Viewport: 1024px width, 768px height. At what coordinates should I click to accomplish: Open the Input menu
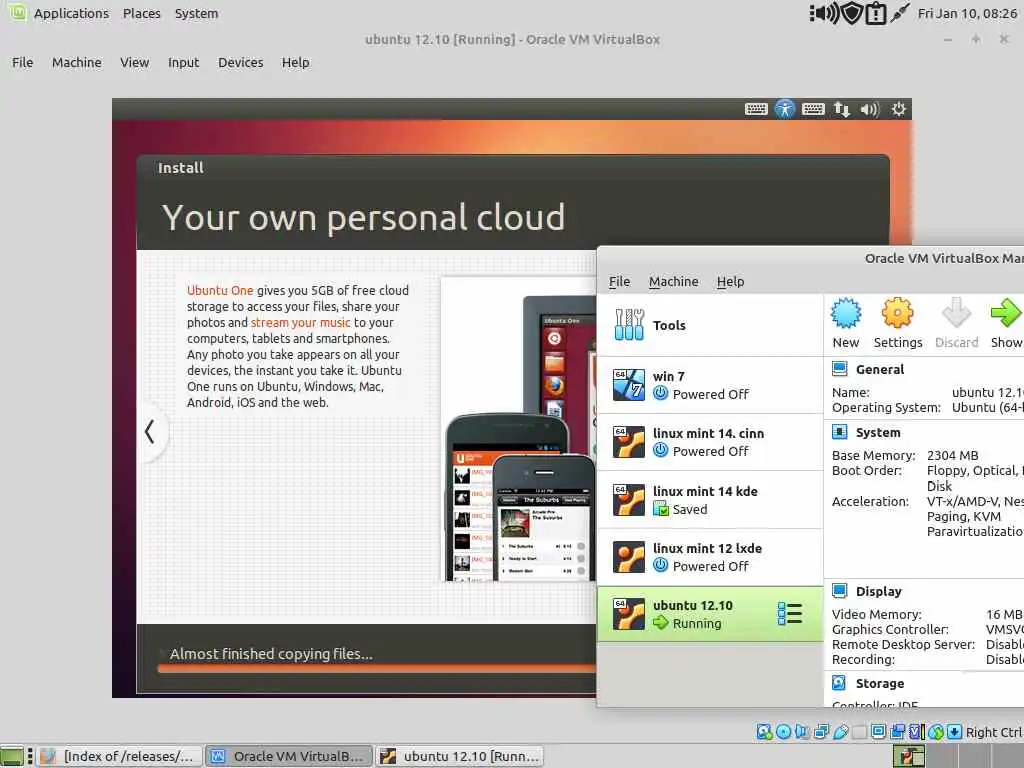[x=183, y=63]
